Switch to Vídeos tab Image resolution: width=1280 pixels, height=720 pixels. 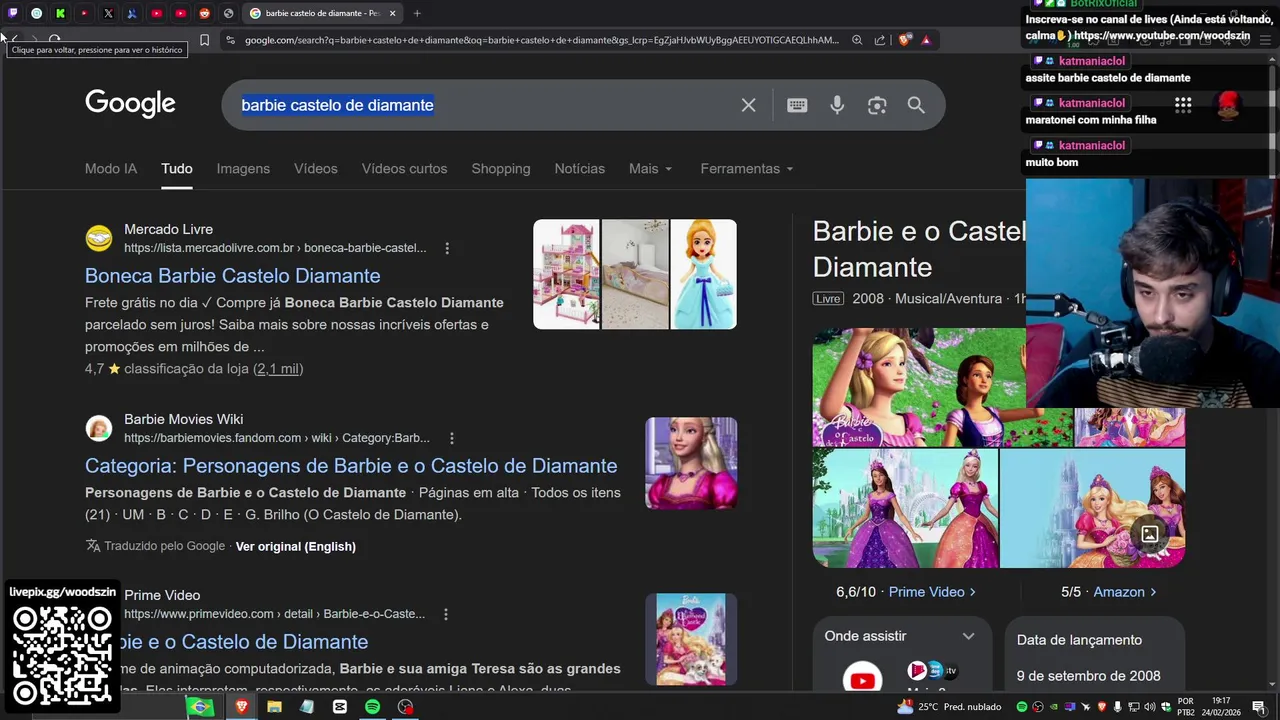[x=316, y=169]
